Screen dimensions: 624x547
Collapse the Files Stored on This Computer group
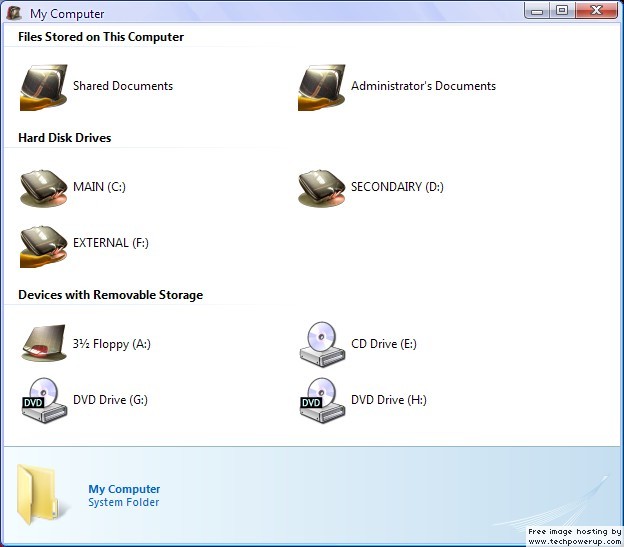[x=101, y=37]
